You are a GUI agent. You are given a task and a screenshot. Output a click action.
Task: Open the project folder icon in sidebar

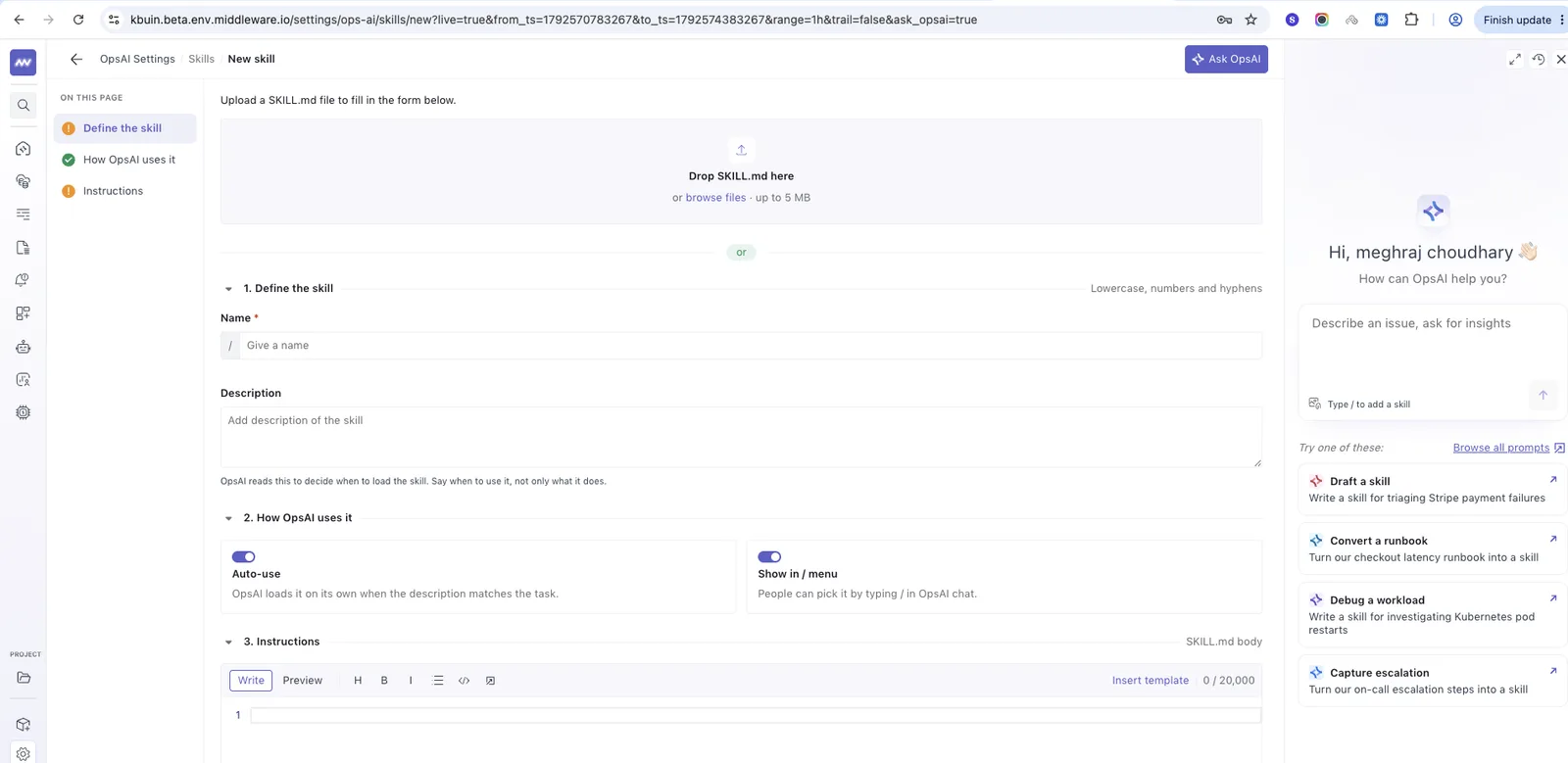(x=24, y=678)
